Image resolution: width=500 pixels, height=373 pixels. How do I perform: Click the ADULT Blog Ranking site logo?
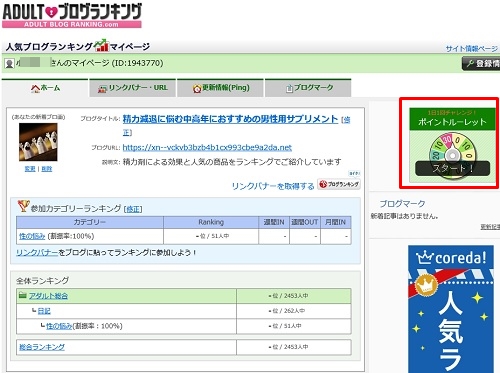click(72, 15)
